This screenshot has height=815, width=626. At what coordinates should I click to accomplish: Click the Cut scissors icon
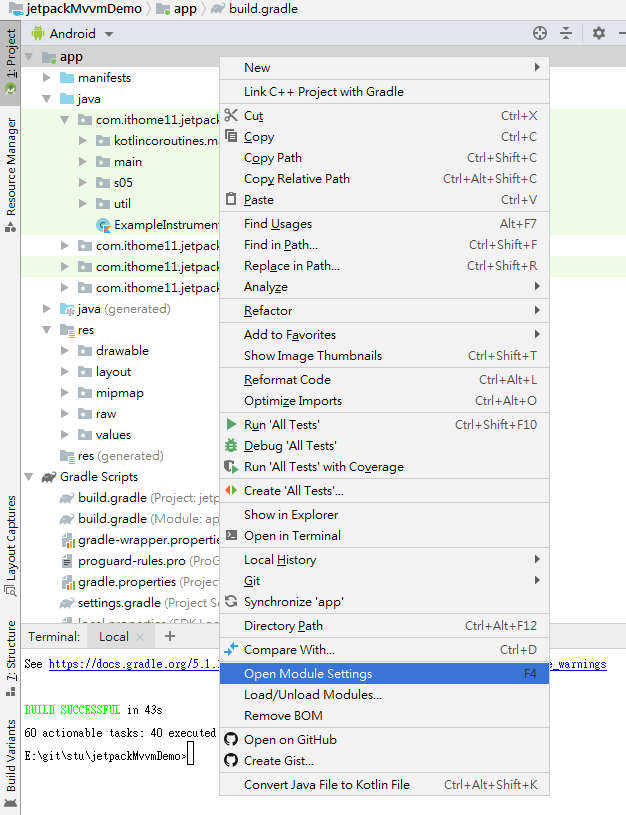click(231, 115)
